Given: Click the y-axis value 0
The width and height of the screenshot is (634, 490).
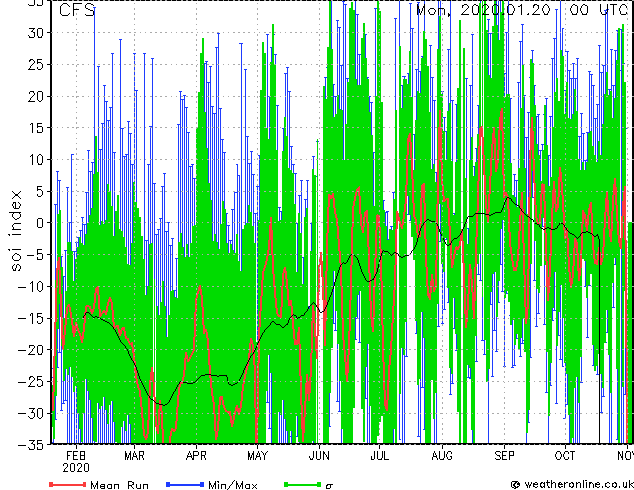Looking at the screenshot, I should (40, 223).
